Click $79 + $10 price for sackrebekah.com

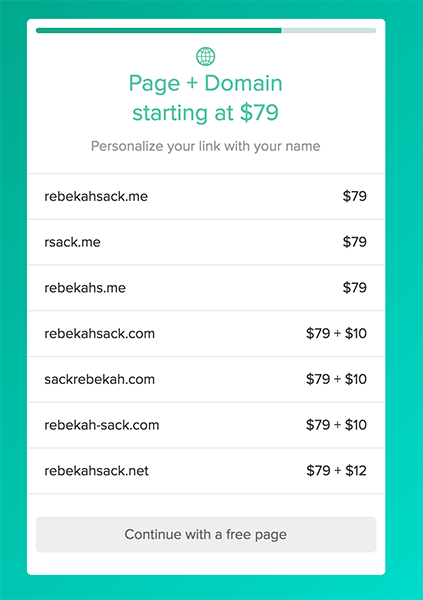click(x=336, y=379)
